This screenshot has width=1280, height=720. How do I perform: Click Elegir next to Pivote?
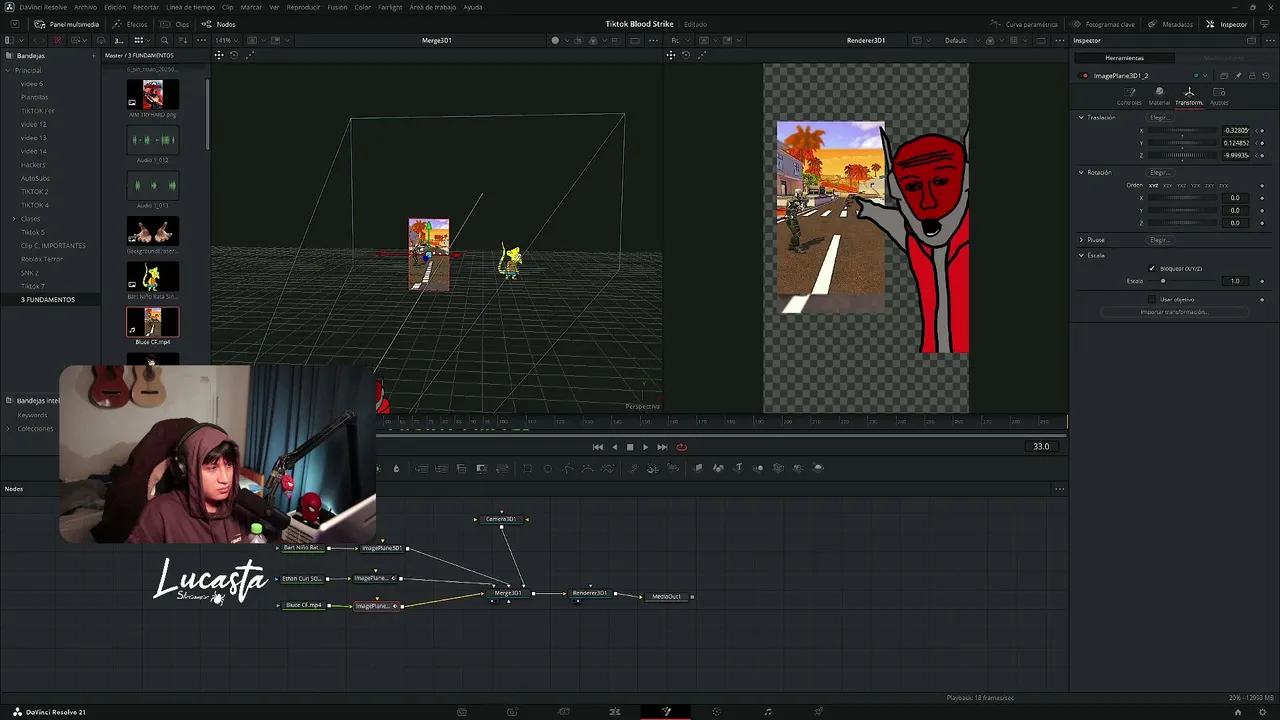pos(1159,240)
